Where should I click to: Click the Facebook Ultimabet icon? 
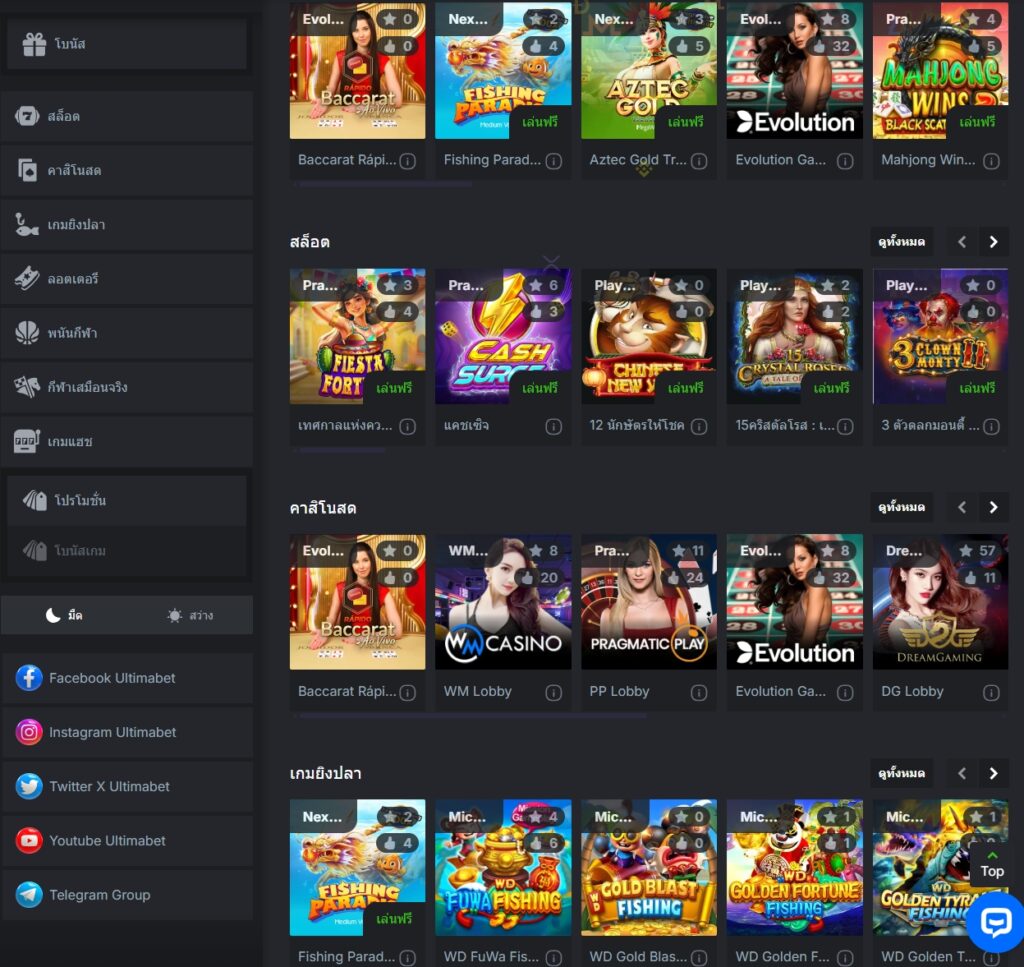point(29,678)
